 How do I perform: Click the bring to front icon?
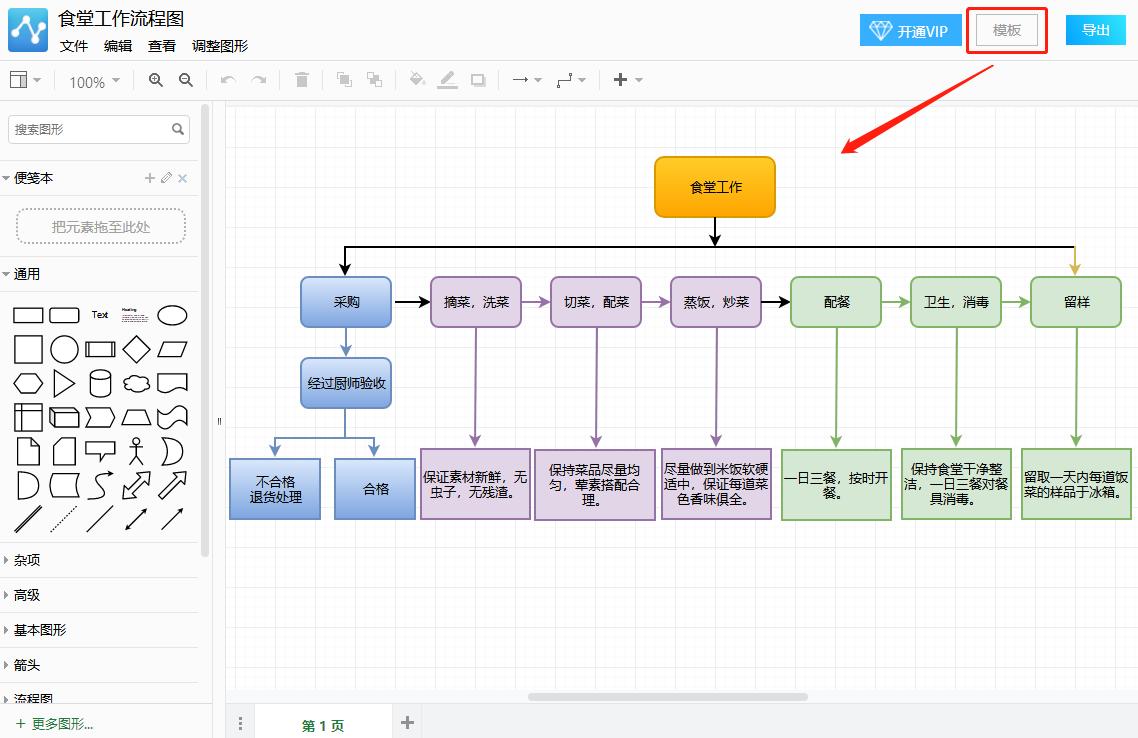(344, 80)
